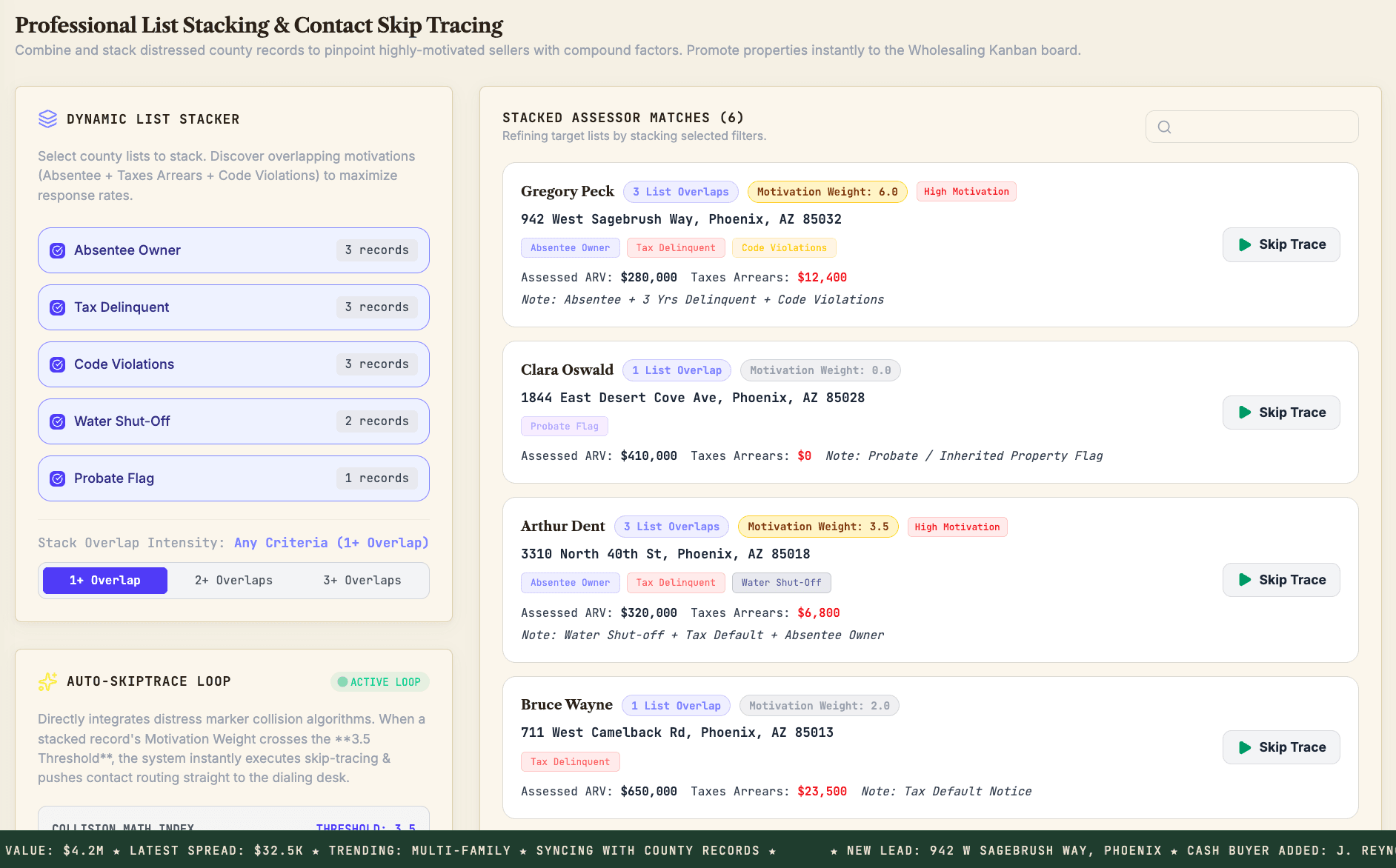Click the Syncing With County Records ticker item

click(648, 851)
